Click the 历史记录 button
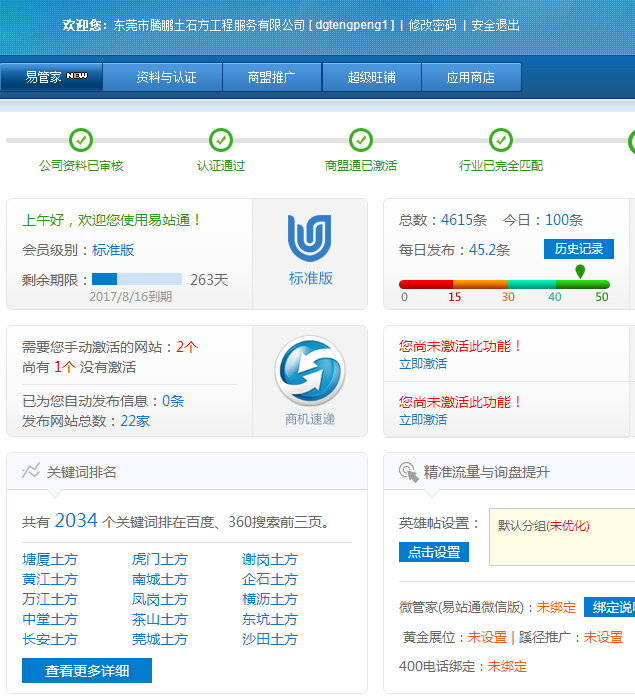This screenshot has width=635, height=698. [x=578, y=249]
